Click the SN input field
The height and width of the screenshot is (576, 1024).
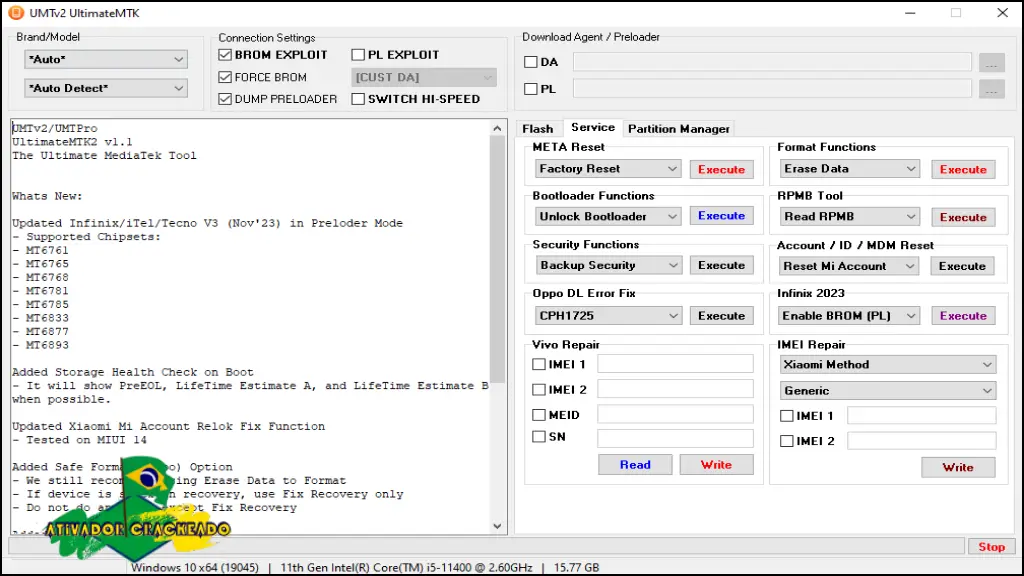pyautogui.click(x=675, y=438)
